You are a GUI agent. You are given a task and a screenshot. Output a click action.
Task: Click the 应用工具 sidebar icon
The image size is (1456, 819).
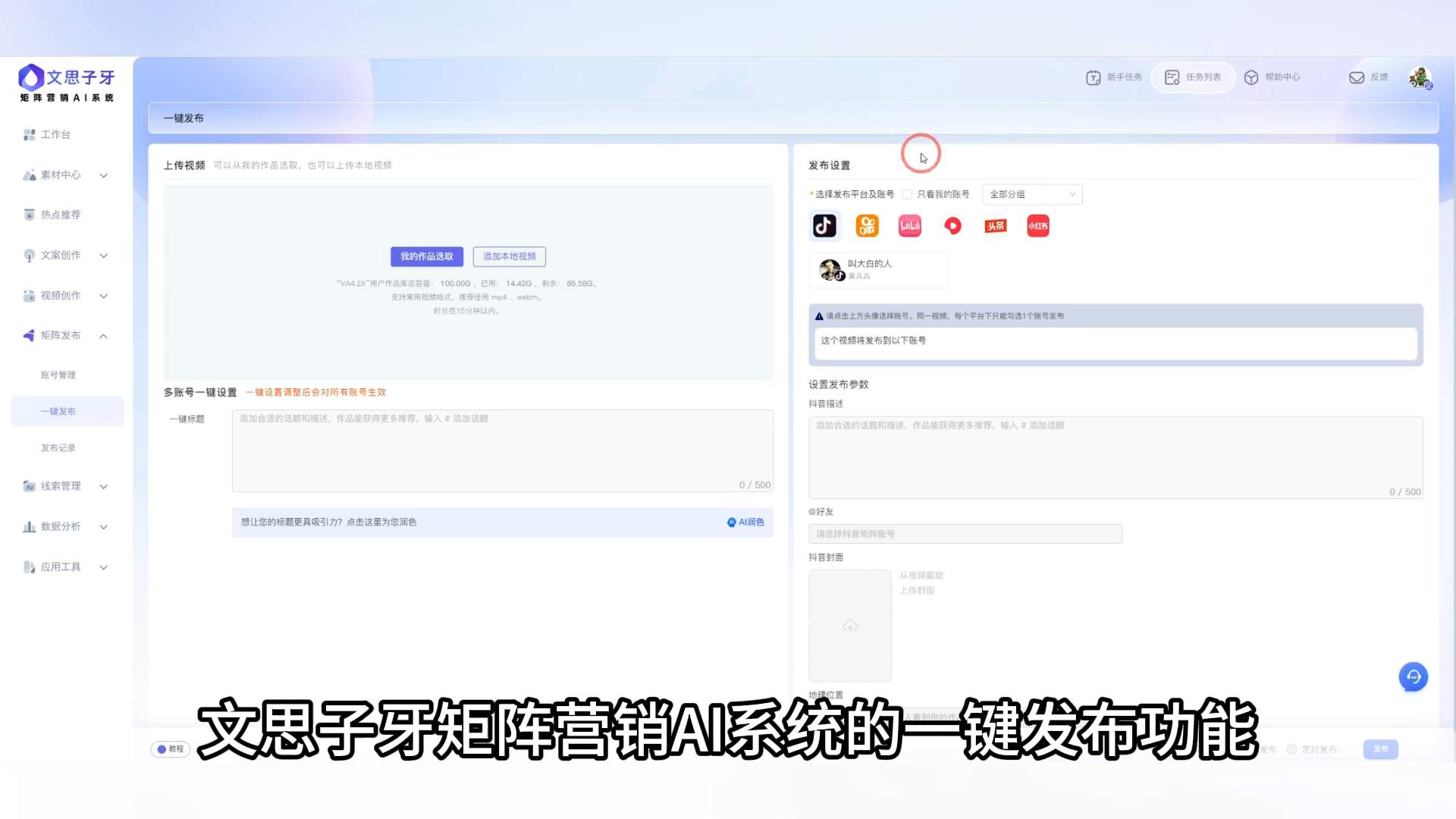pyautogui.click(x=29, y=566)
